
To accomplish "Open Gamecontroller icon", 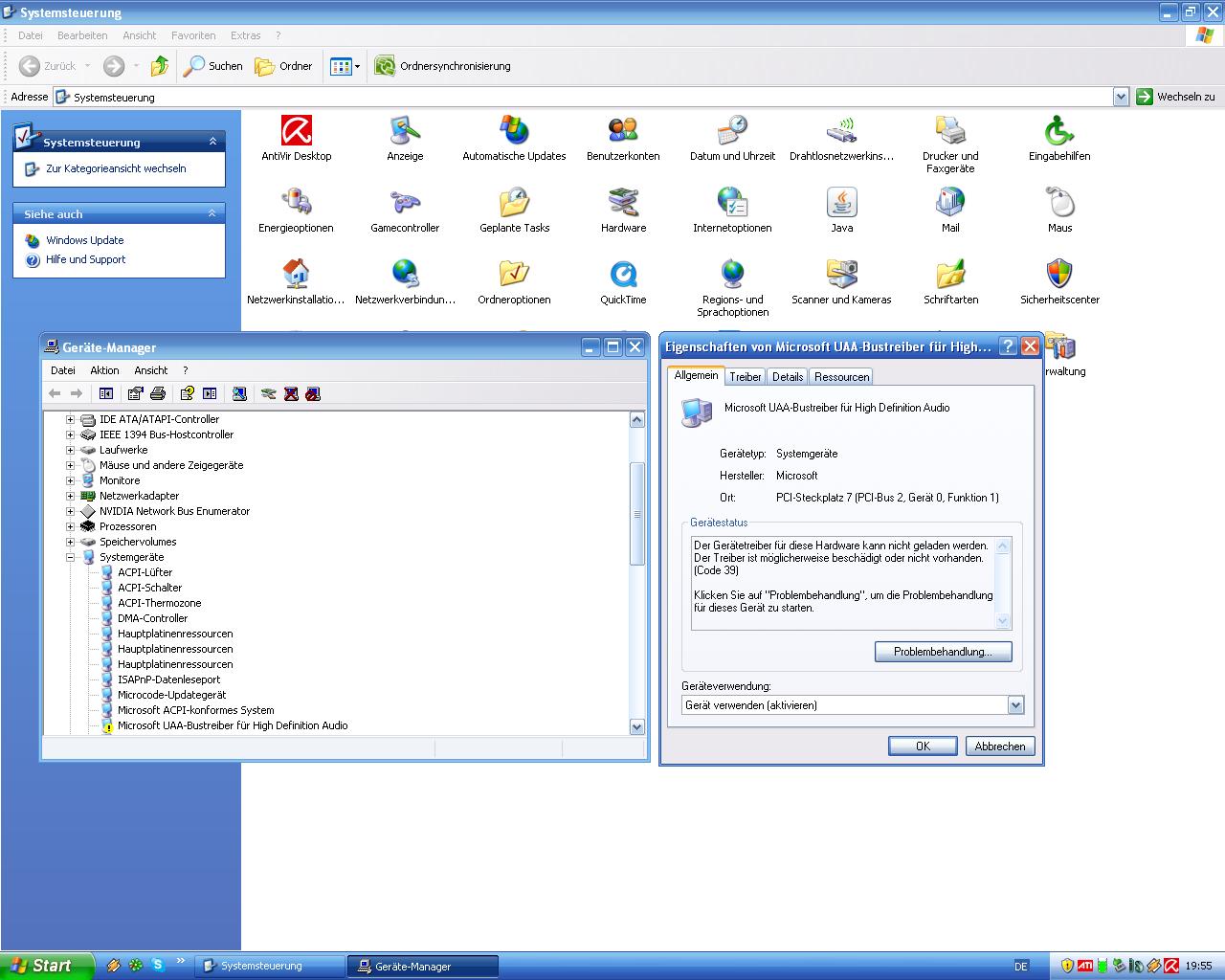I will click(x=405, y=210).
